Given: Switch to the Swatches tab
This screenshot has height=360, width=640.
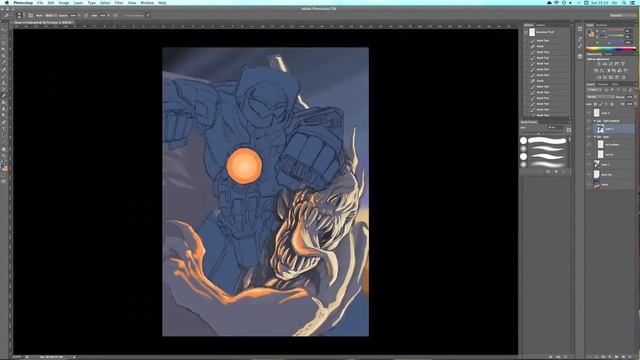Looking at the screenshot, I should point(601,25).
